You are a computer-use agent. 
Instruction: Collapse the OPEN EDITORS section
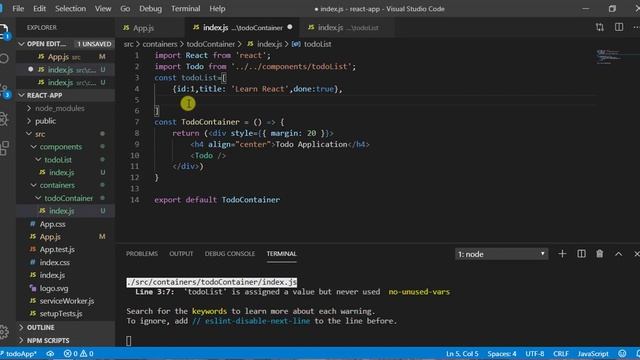point(66,44)
